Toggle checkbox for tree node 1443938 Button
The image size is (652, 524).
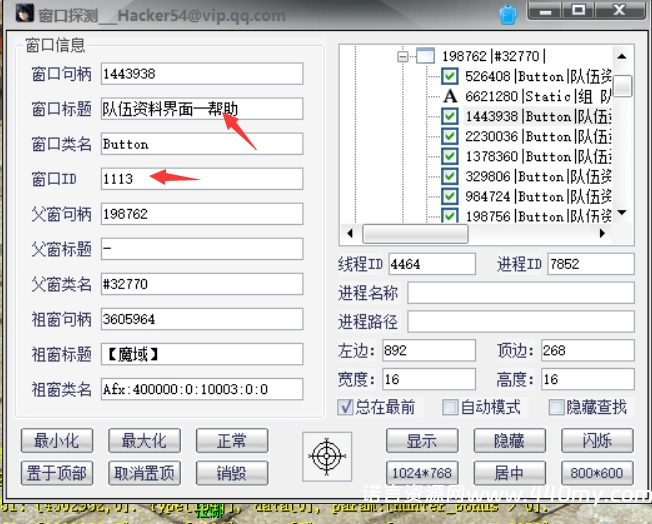(x=449, y=116)
